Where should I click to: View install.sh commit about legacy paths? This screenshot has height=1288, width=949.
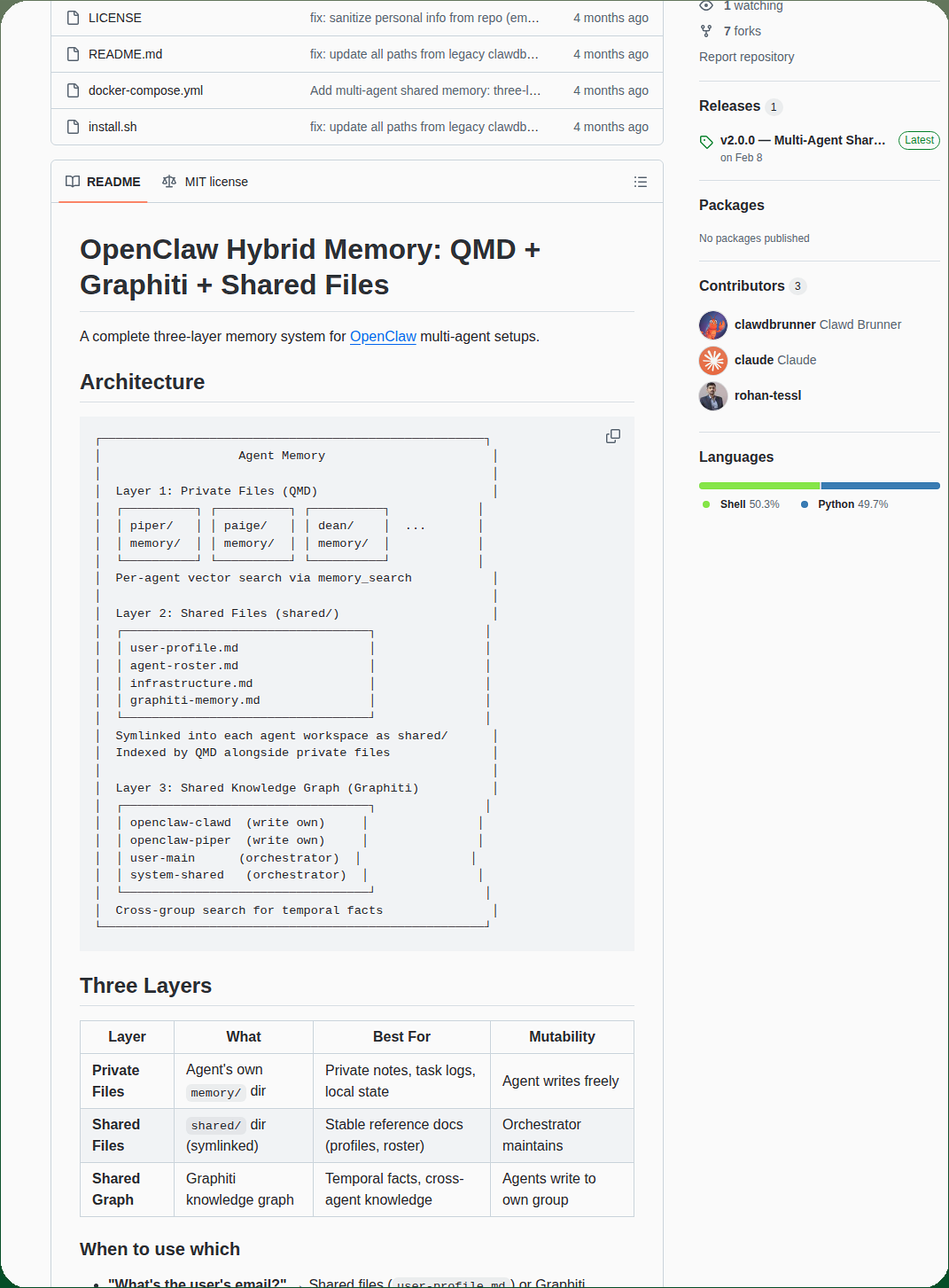click(x=424, y=127)
